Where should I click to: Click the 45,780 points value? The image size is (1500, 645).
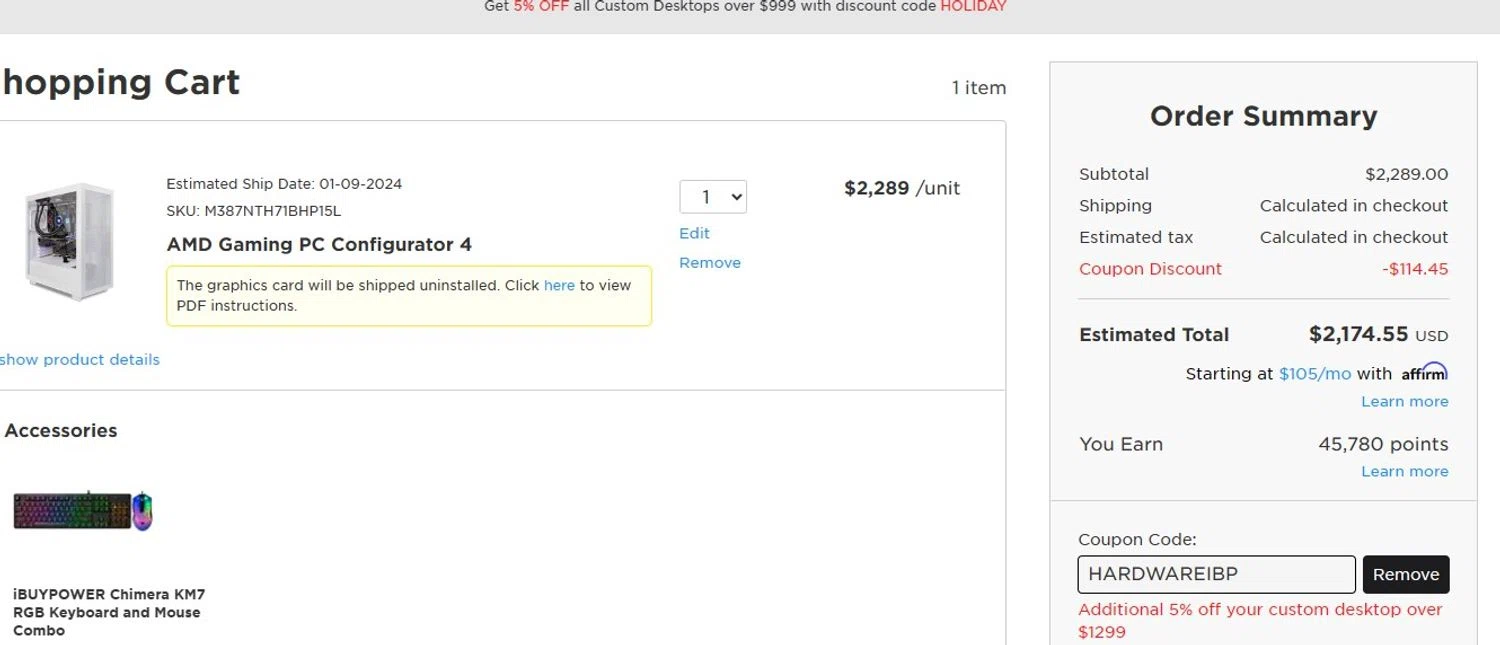point(1383,444)
